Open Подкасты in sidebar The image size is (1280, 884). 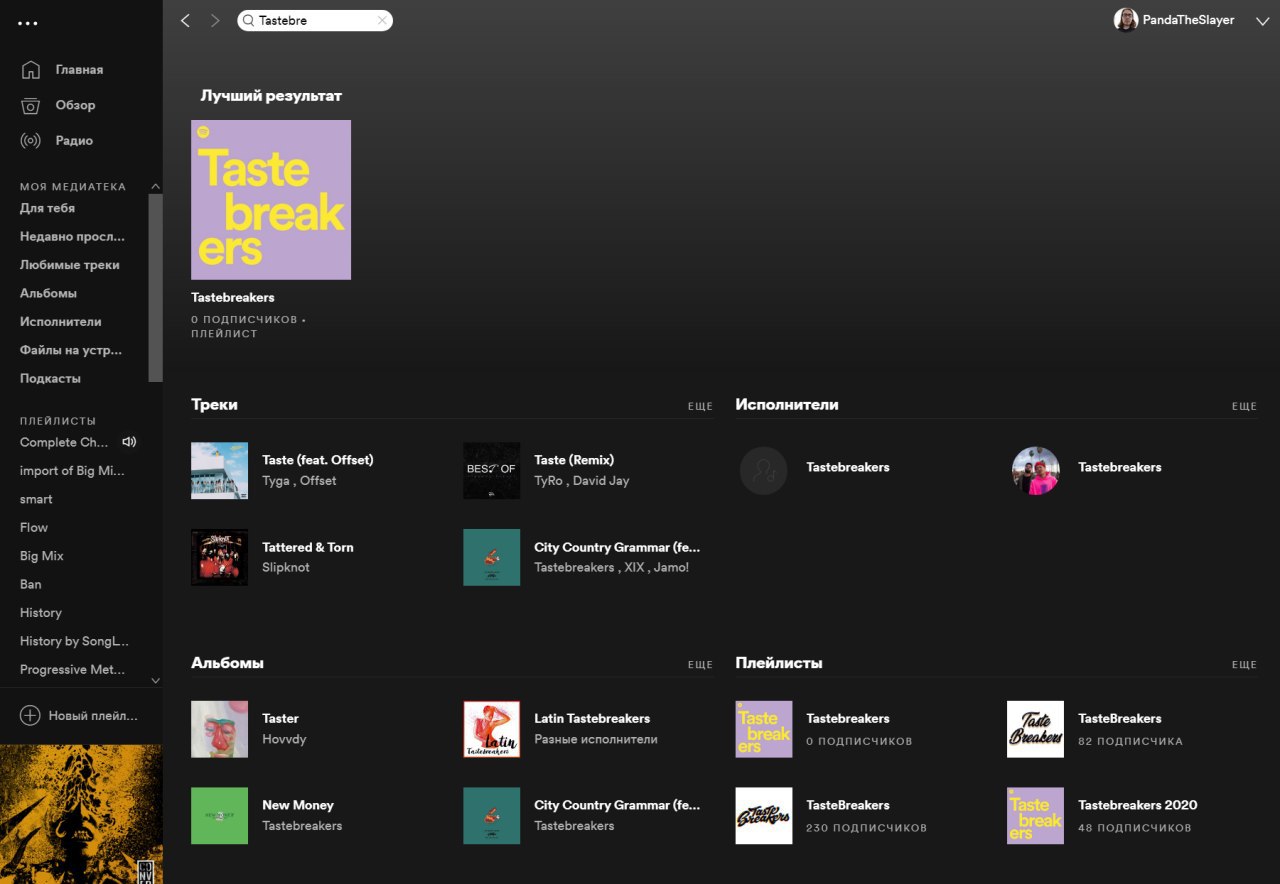pos(50,379)
